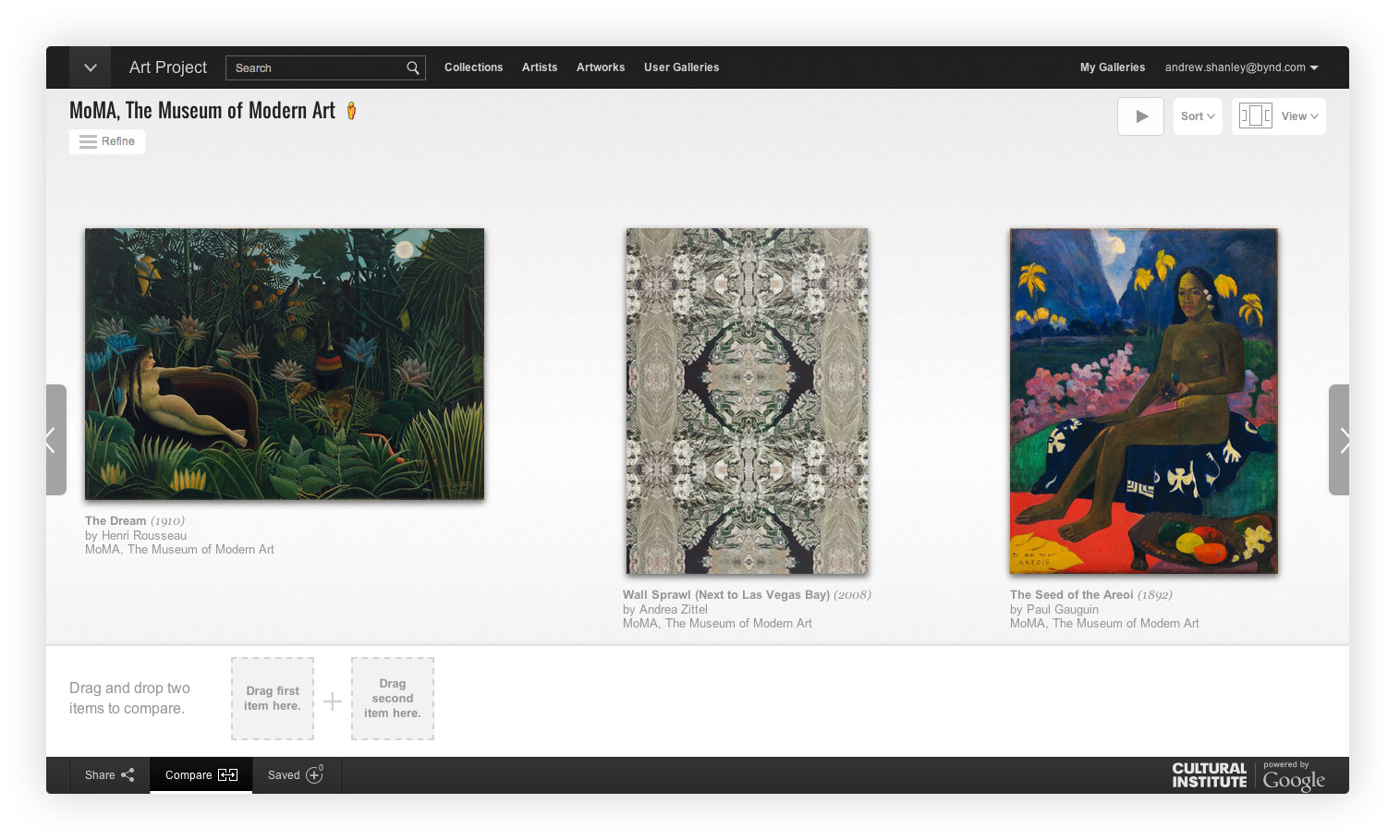Click the Art Project logo
Screen dimensions: 1400x840
(x=168, y=67)
